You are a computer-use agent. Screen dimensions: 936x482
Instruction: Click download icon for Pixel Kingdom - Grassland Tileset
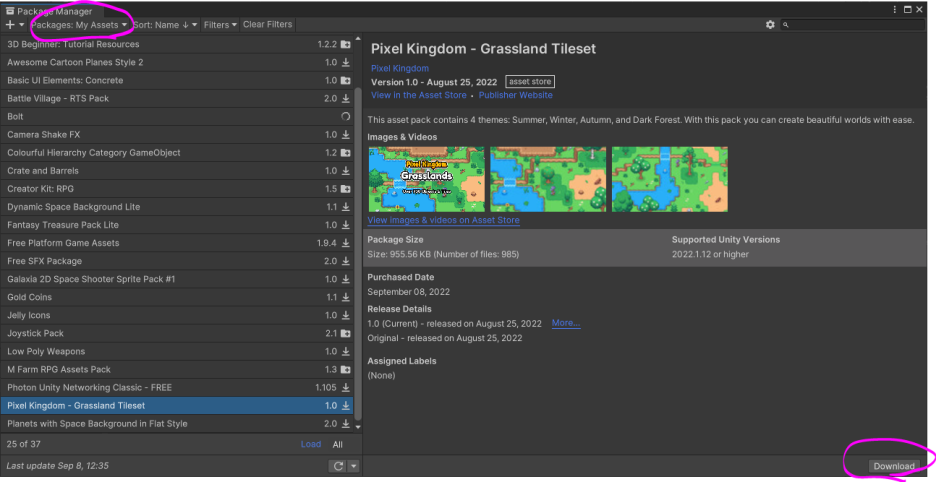[x=346, y=406]
